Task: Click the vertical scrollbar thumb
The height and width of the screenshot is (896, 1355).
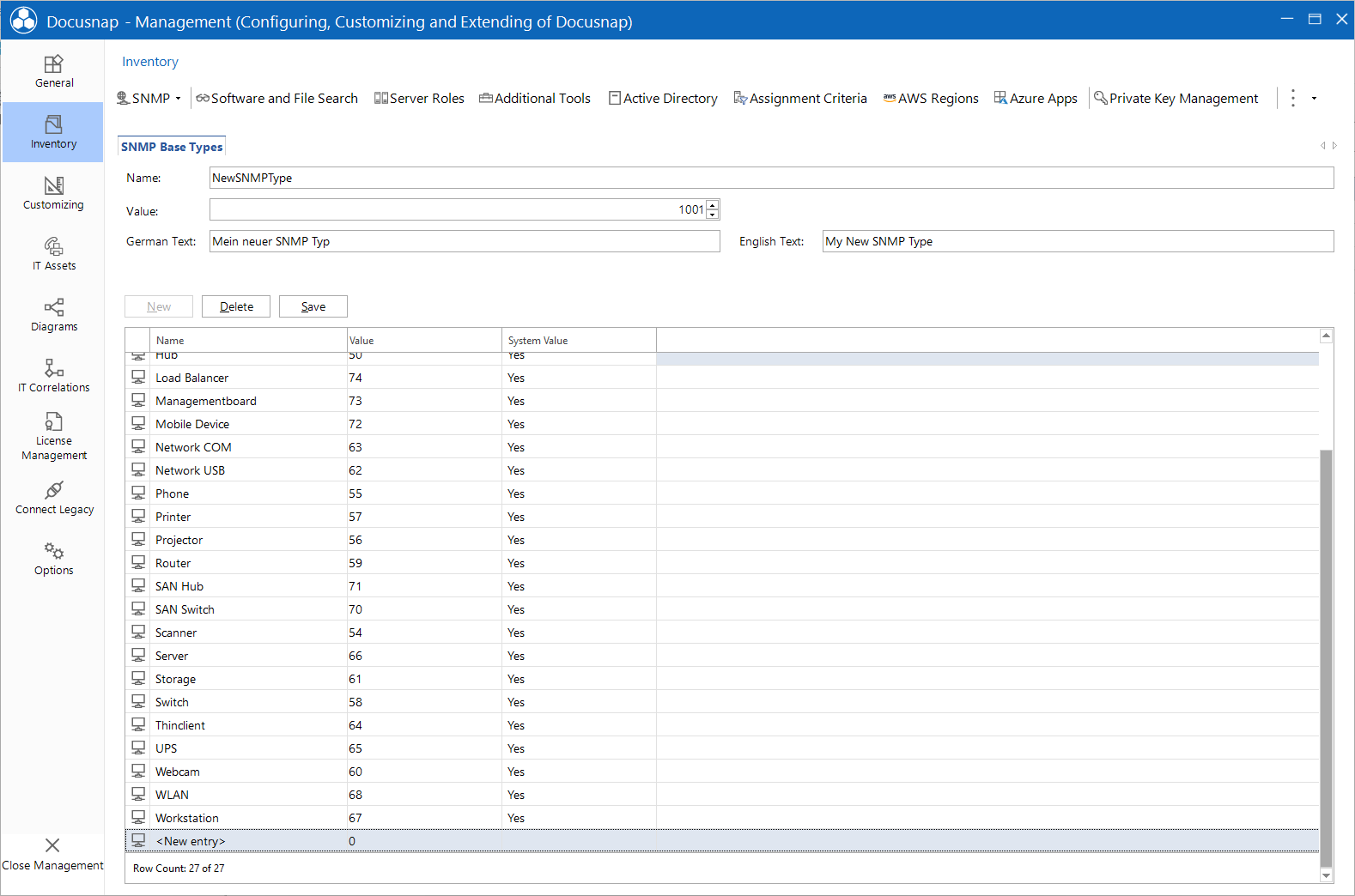Action: [1326, 658]
